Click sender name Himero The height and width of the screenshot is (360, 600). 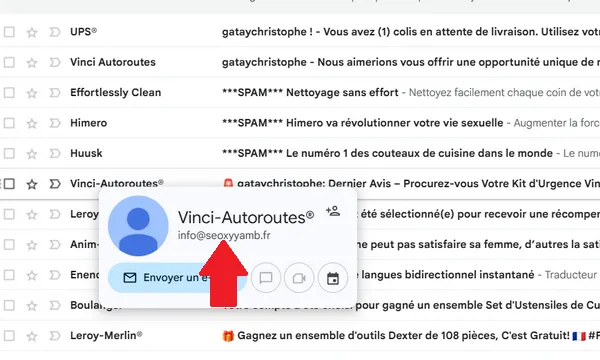(x=88, y=123)
